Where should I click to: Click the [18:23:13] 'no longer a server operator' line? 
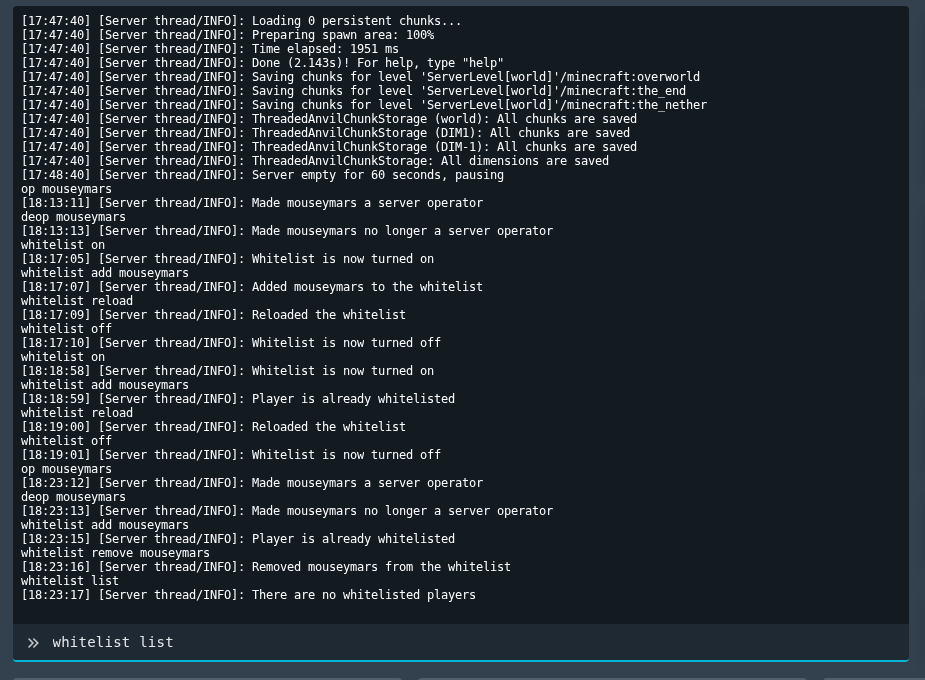pyautogui.click(x=287, y=511)
